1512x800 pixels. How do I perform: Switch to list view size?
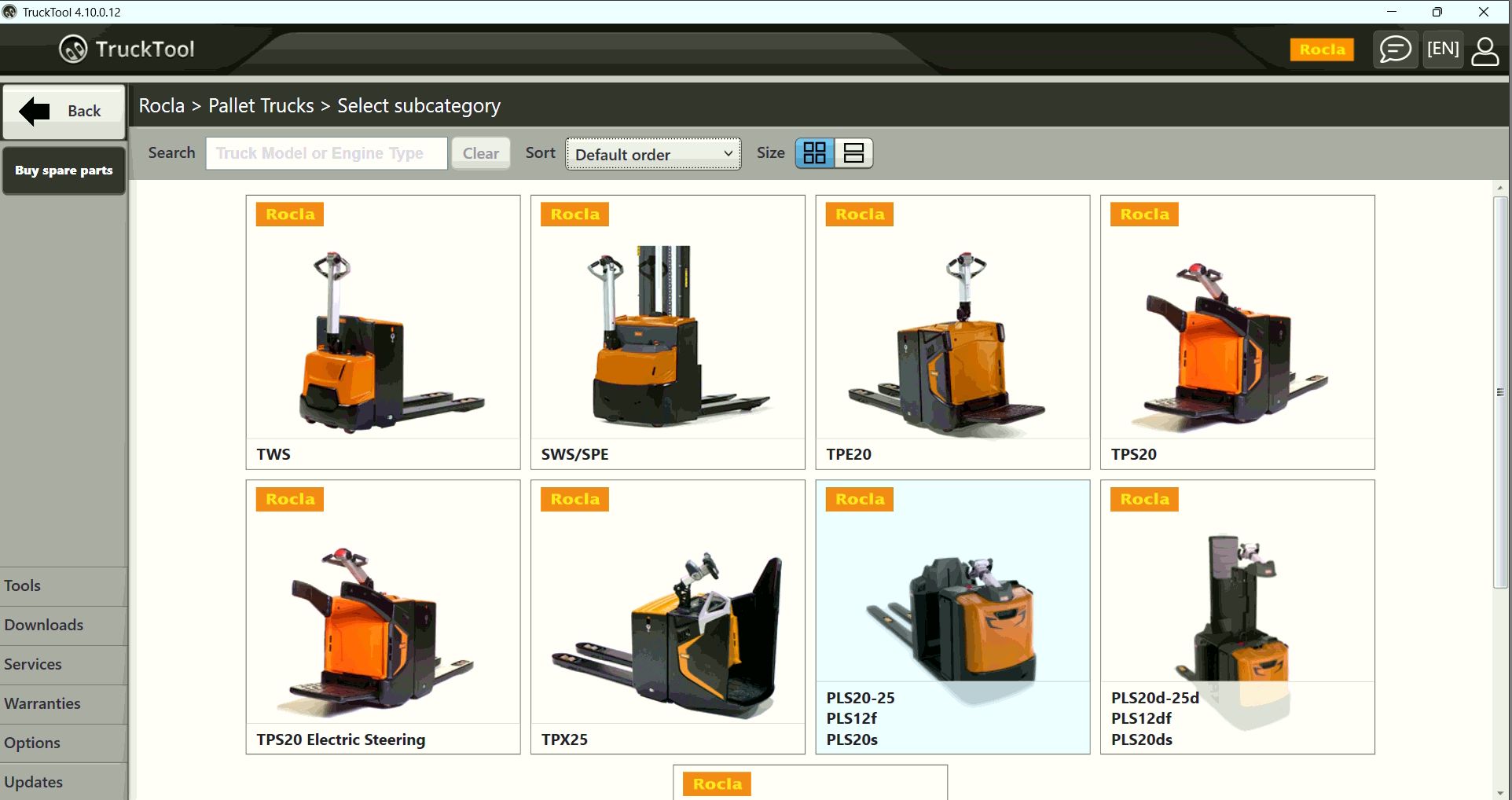tap(854, 152)
